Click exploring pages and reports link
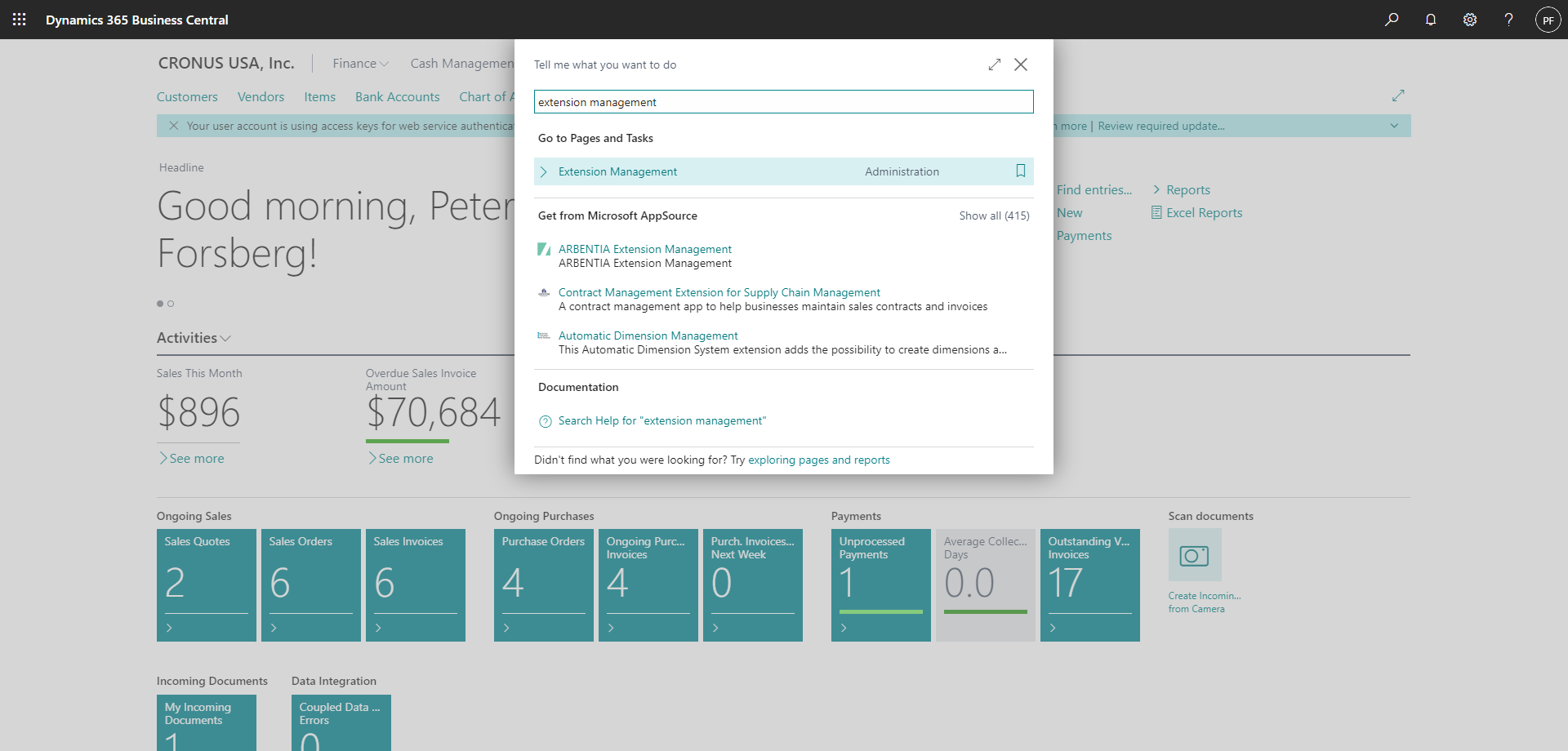The image size is (1568, 751). [818, 460]
